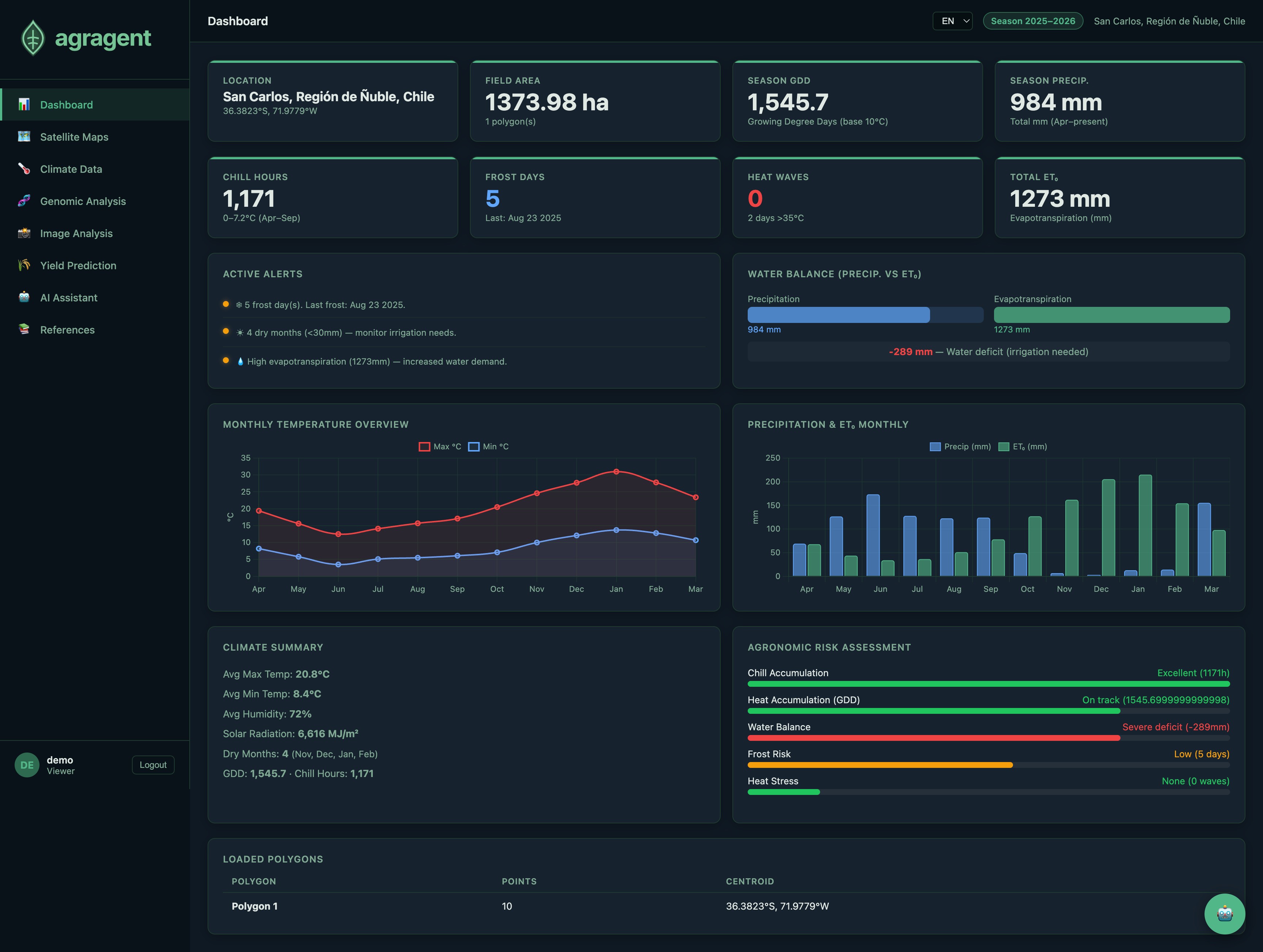Open Image Analysis from the sidebar
Image resolution: width=1263 pixels, height=952 pixels.
point(76,233)
